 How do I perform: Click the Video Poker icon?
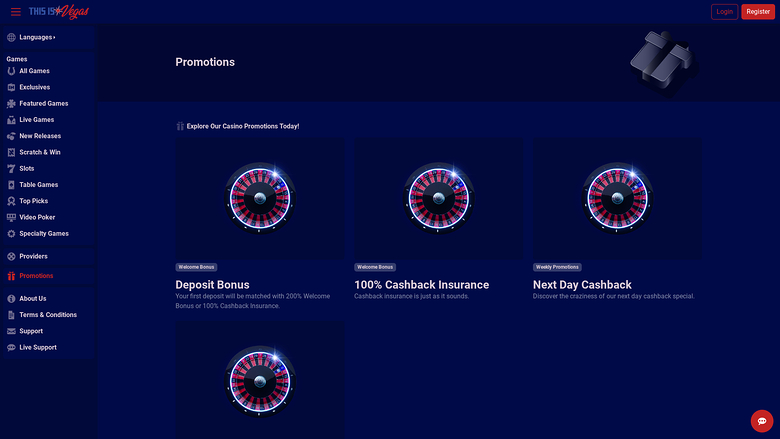point(11,217)
